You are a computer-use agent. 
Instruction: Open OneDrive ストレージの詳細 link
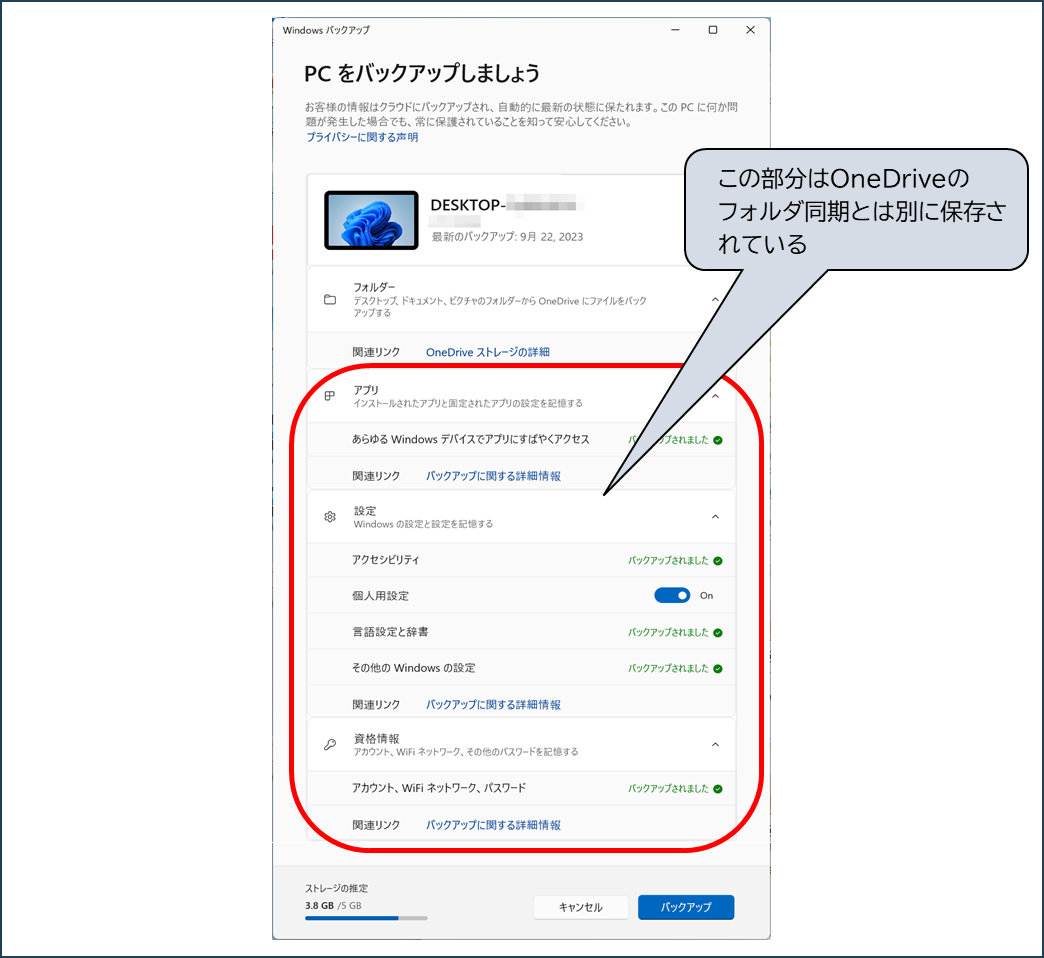[487, 352]
